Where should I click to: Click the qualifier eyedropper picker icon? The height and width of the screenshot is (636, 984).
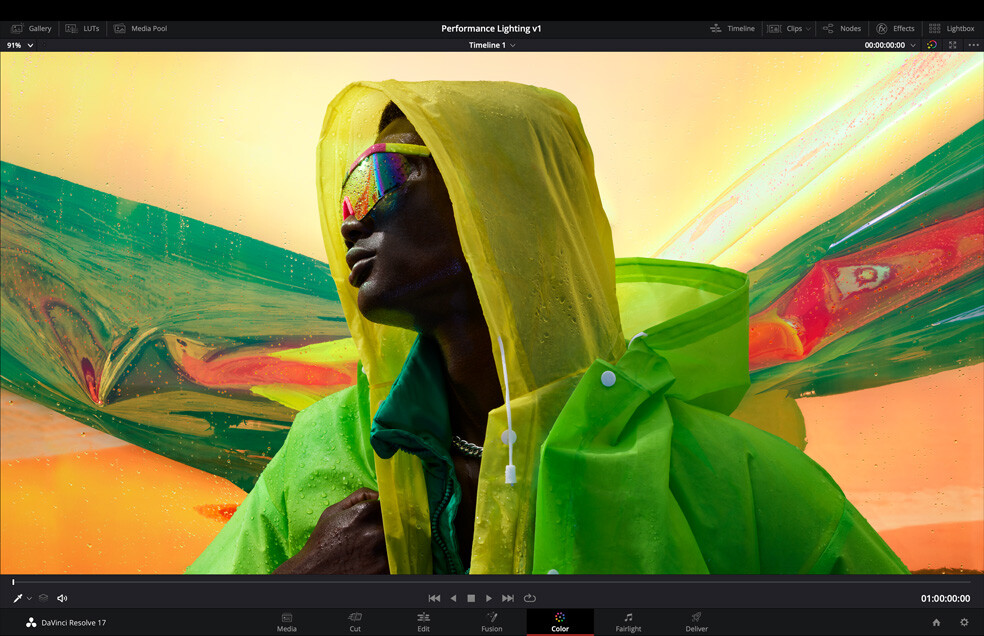18,598
